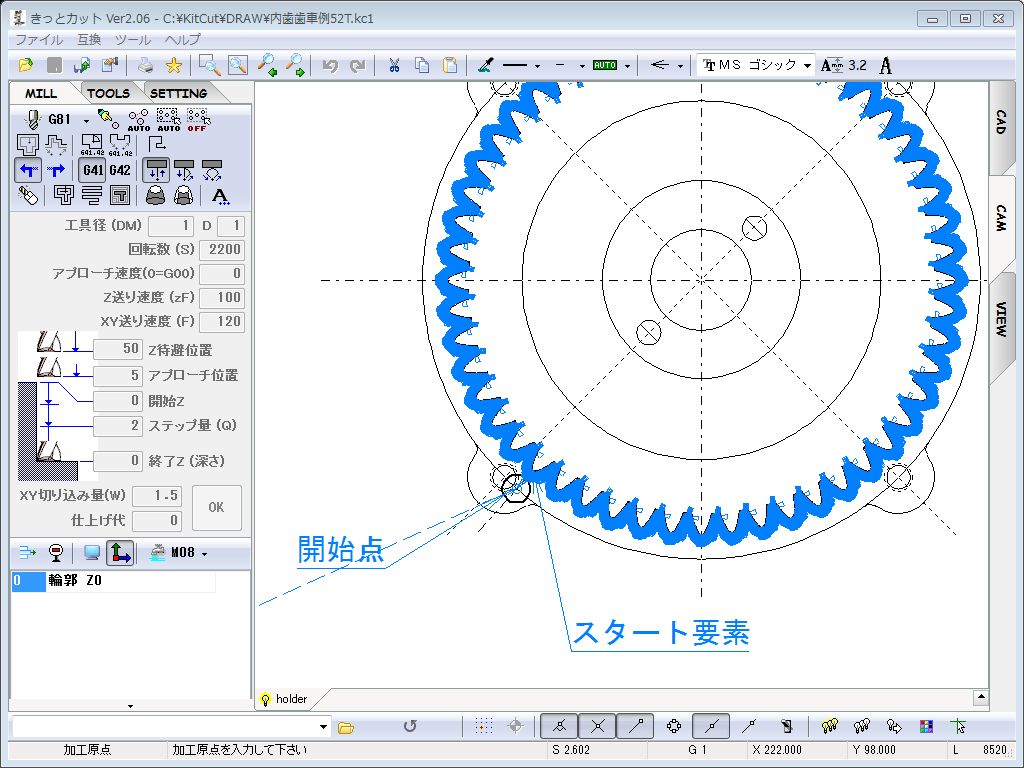Click the printer icon in the toolbar

(x=146, y=65)
